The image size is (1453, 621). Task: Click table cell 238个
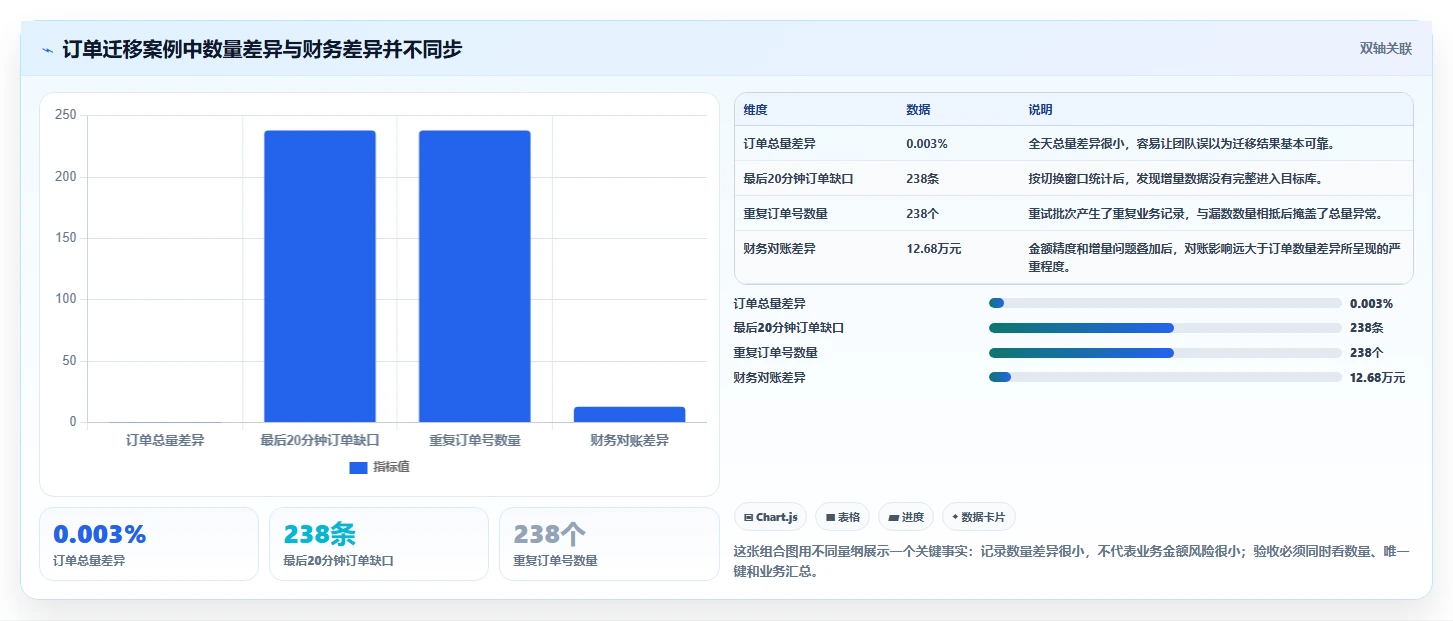[x=922, y=214]
